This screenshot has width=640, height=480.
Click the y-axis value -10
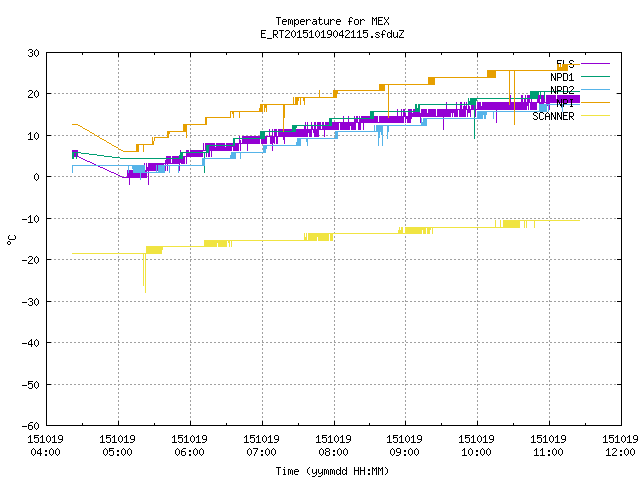[x=30, y=219]
